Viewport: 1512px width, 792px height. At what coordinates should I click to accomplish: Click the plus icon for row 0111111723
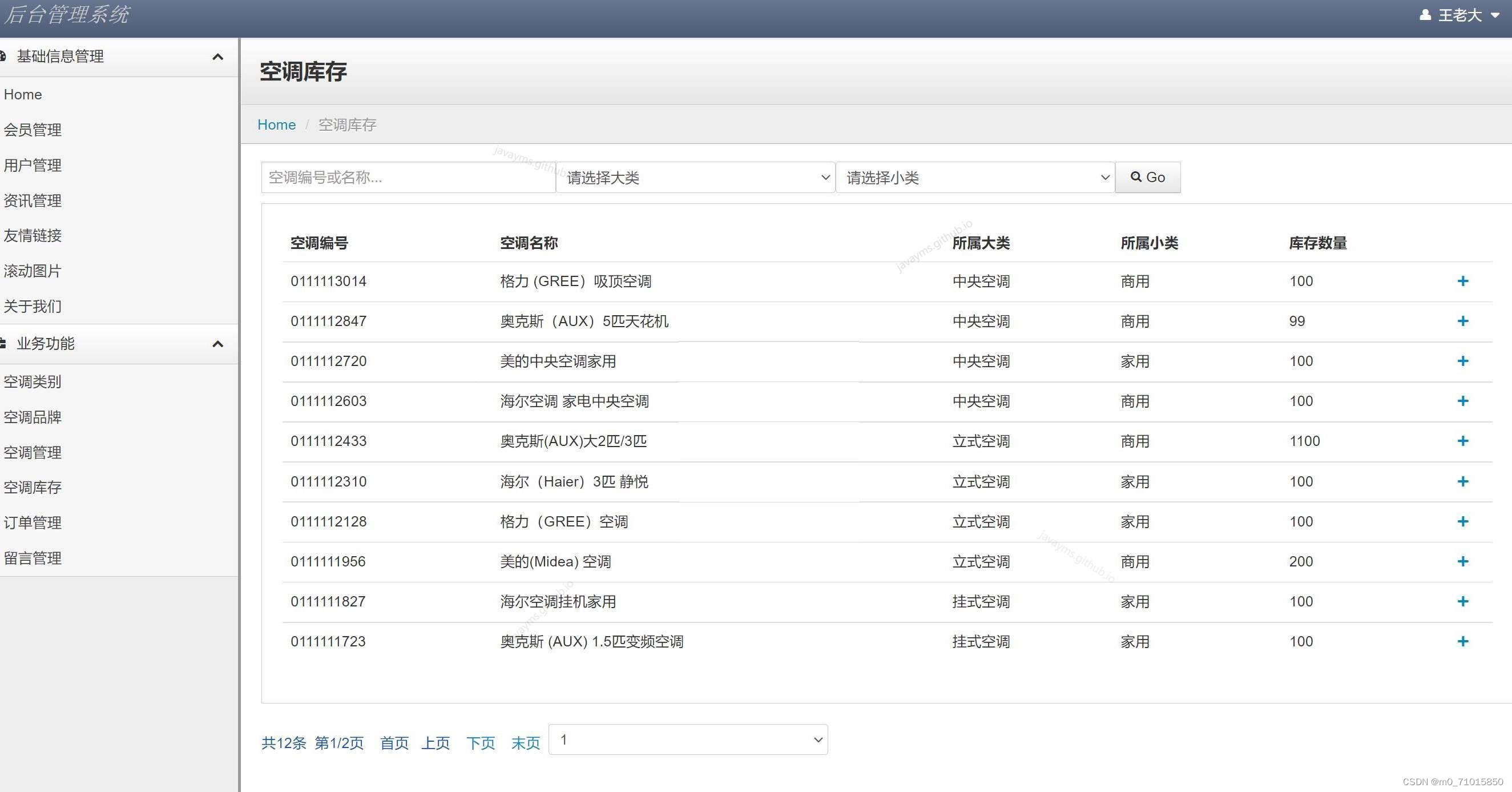point(1463,641)
